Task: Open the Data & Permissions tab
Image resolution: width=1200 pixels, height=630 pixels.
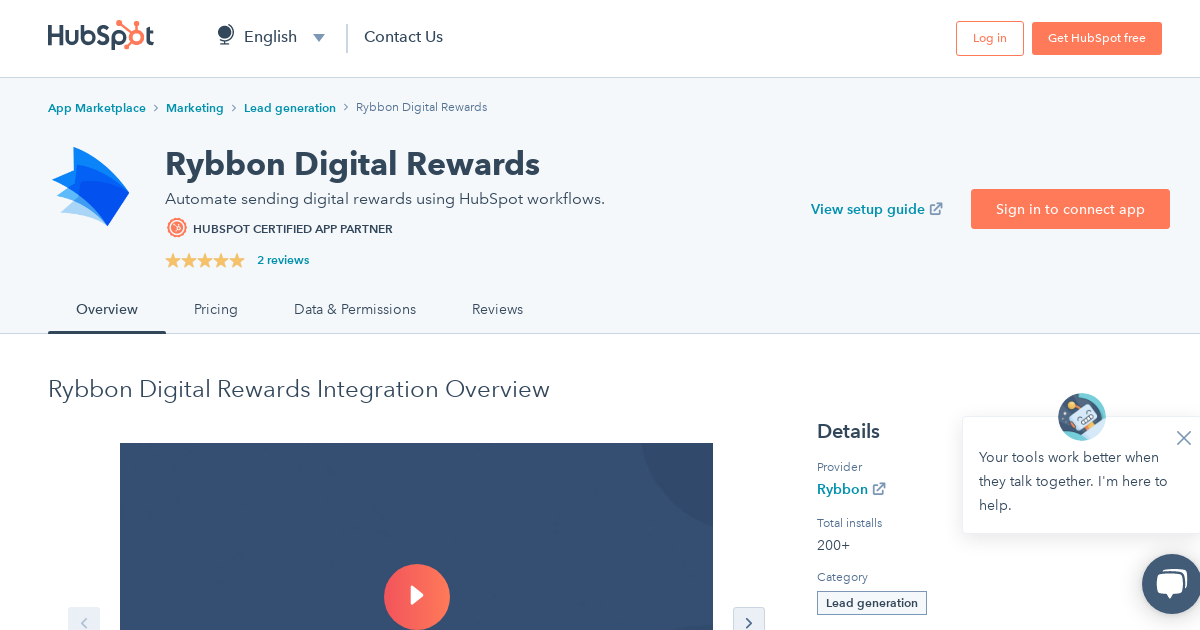Action: point(355,310)
